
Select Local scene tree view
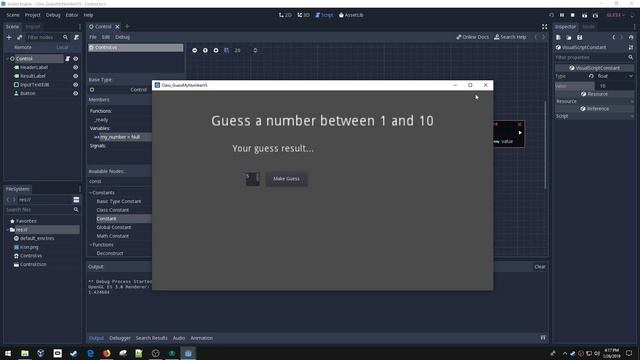coord(62,47)
